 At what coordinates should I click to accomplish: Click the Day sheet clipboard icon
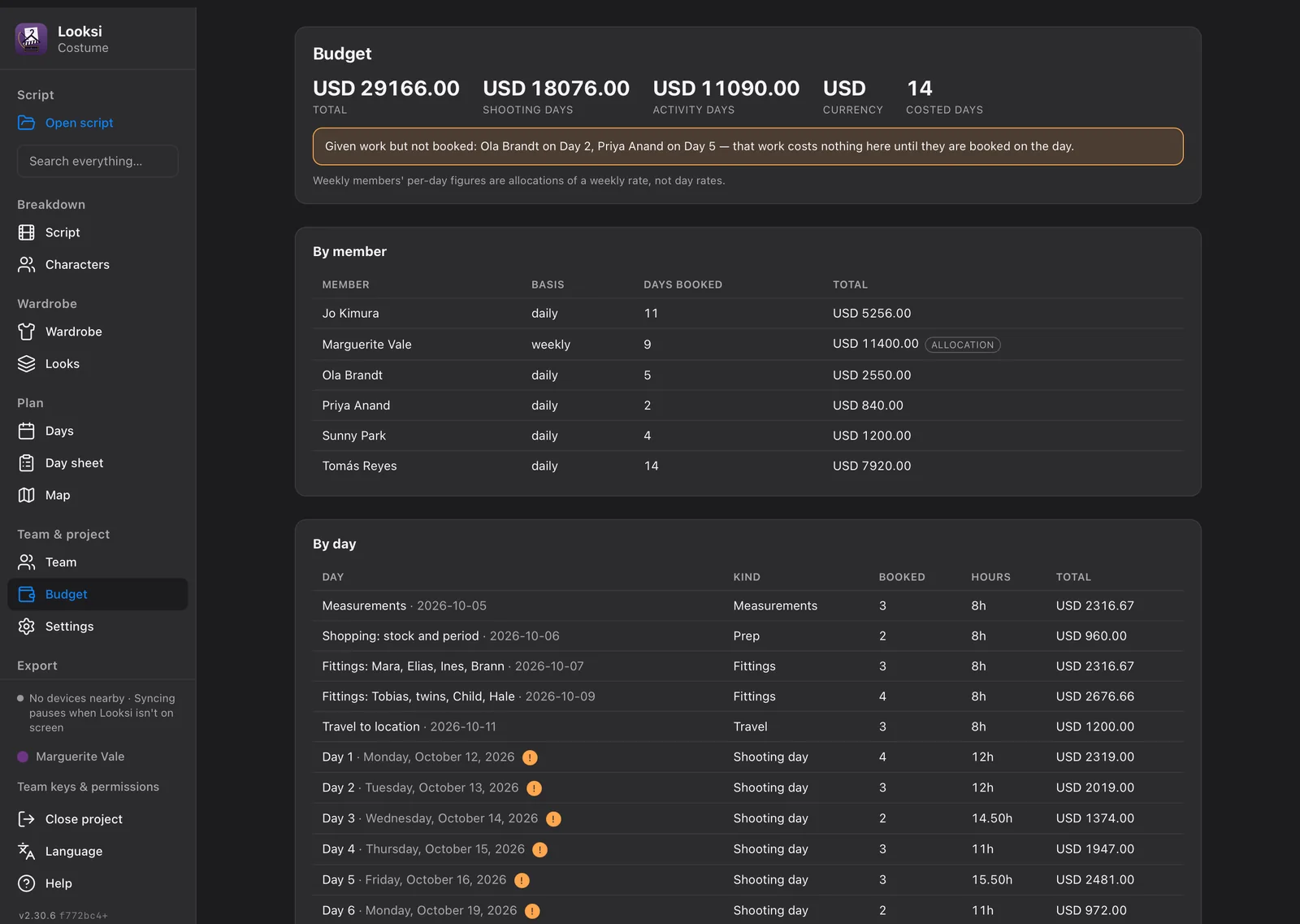coord(27,462)
